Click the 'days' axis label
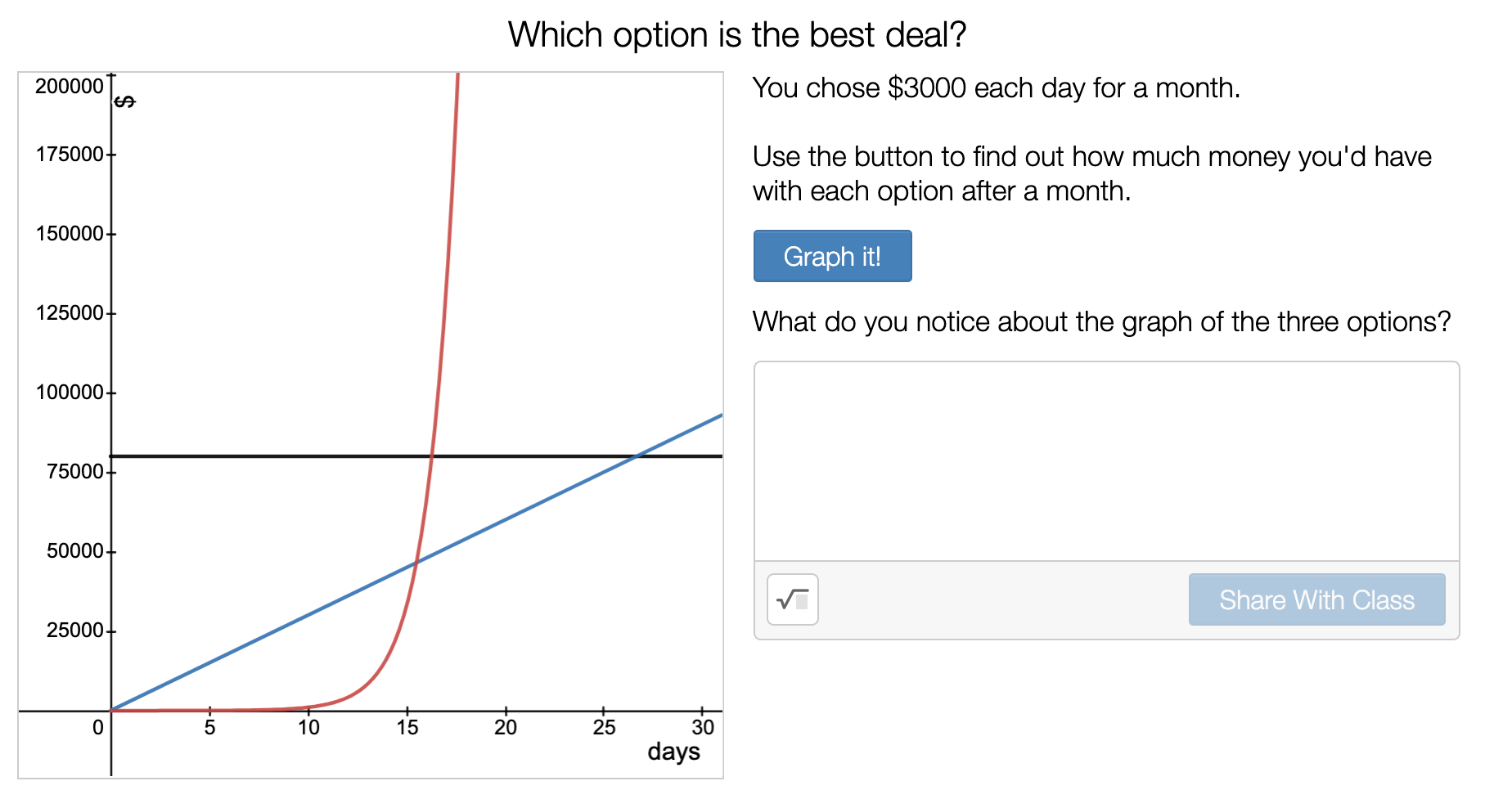 (x=673, y=752)
